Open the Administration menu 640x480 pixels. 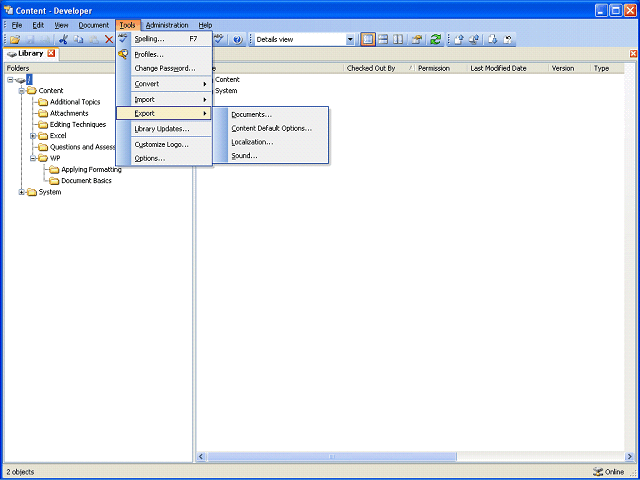click(167, 25)
